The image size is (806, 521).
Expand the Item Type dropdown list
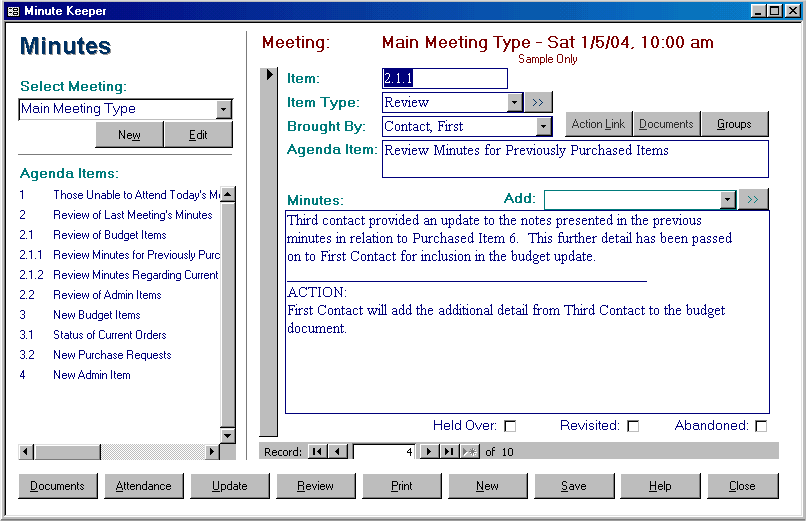(515, 102)
